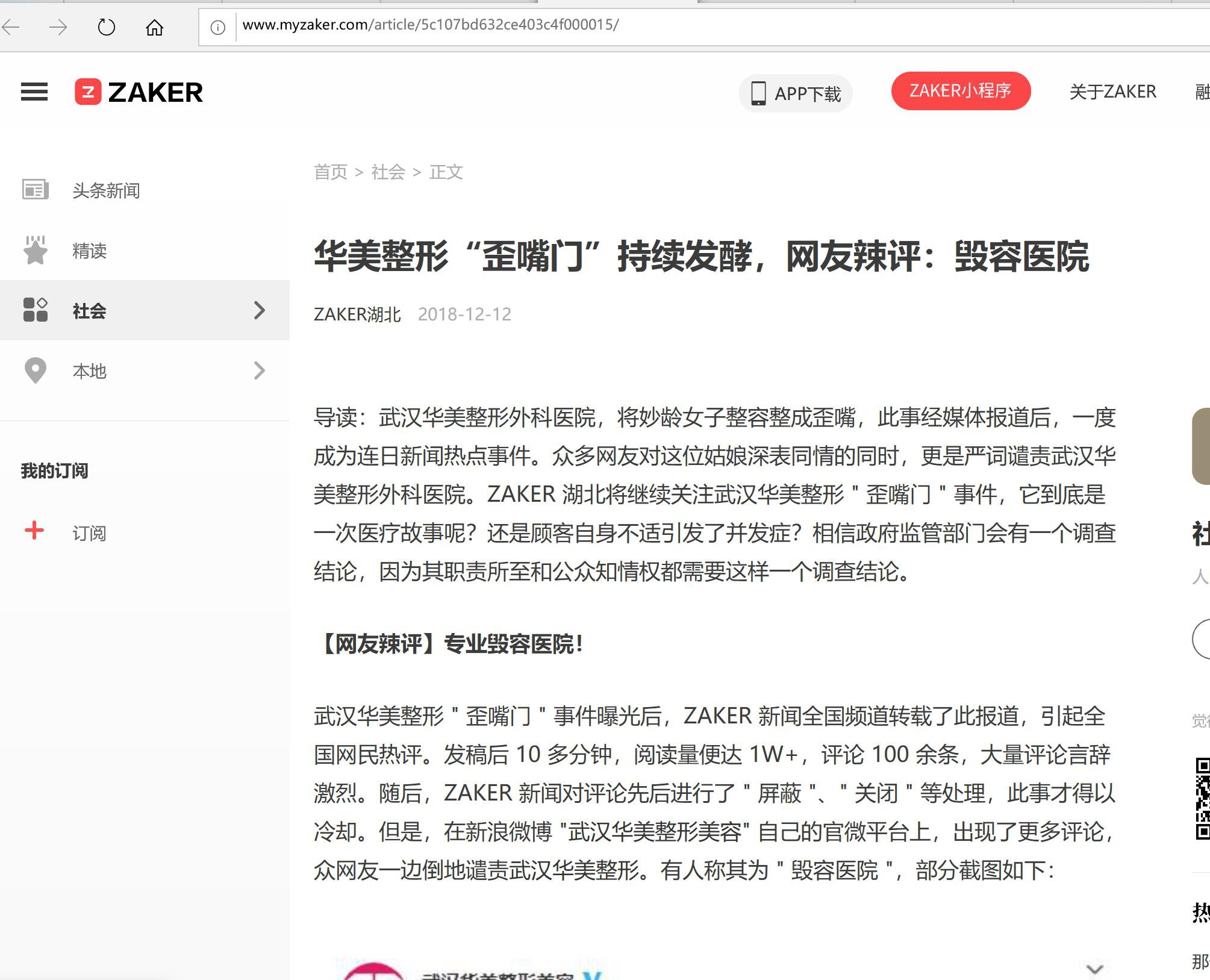Click the 社会 grid icon
1210x980 pixels.
pos(35,310)
